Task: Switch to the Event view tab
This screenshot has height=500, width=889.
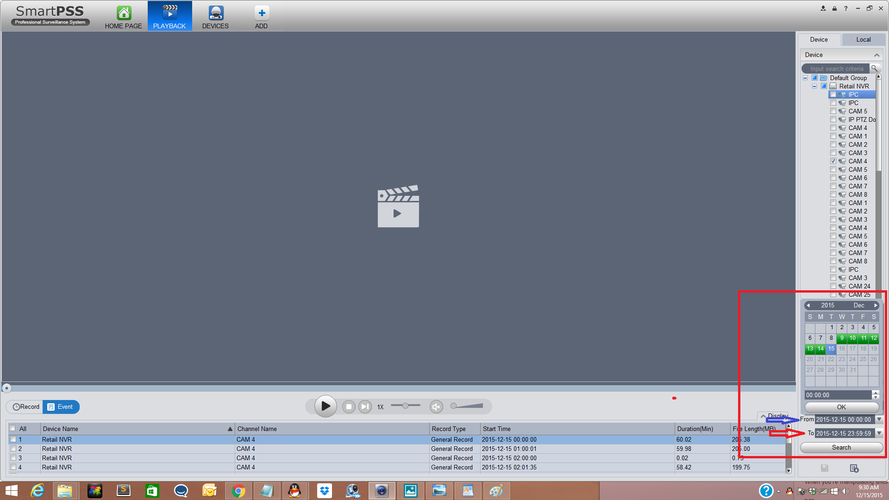Action: pyautogui.click(x=61, y=407)
